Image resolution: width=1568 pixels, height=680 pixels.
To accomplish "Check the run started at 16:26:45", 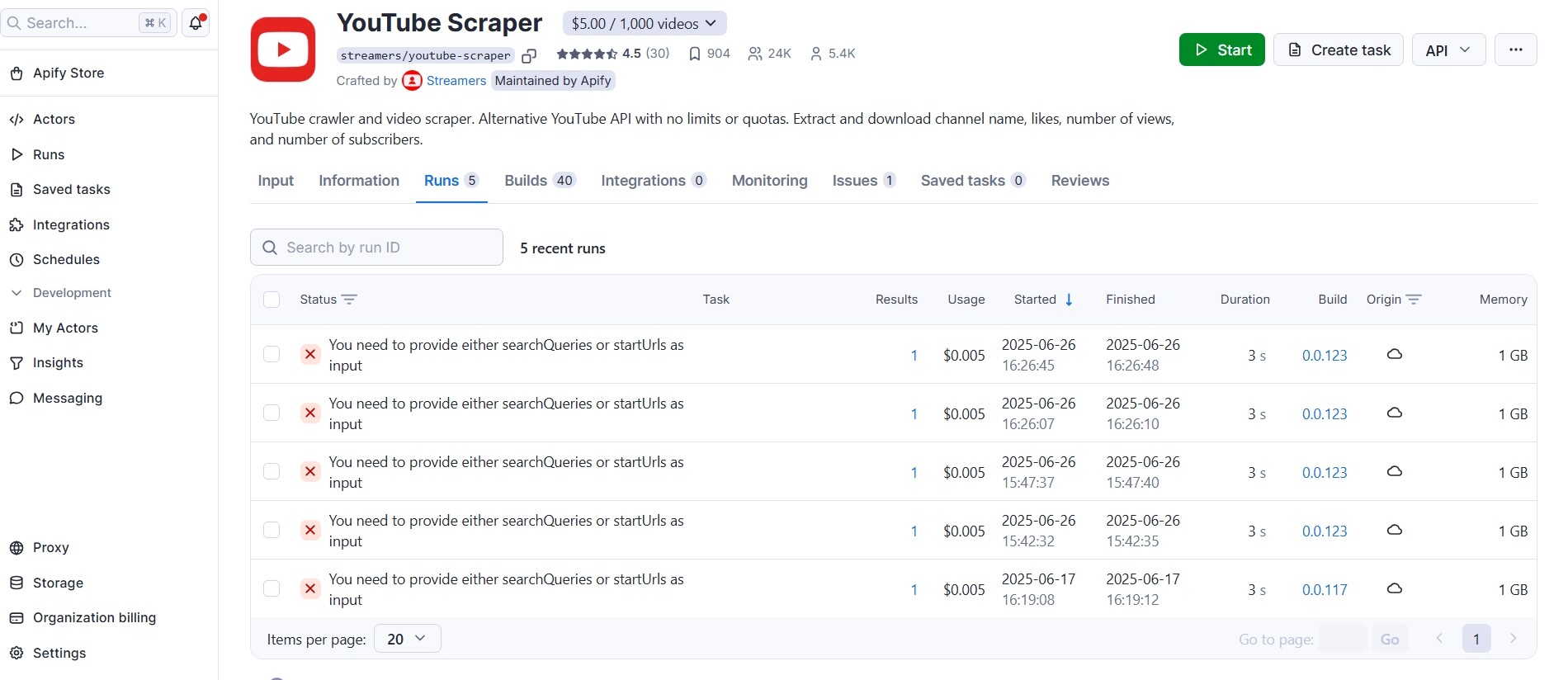I will point(272,354).
